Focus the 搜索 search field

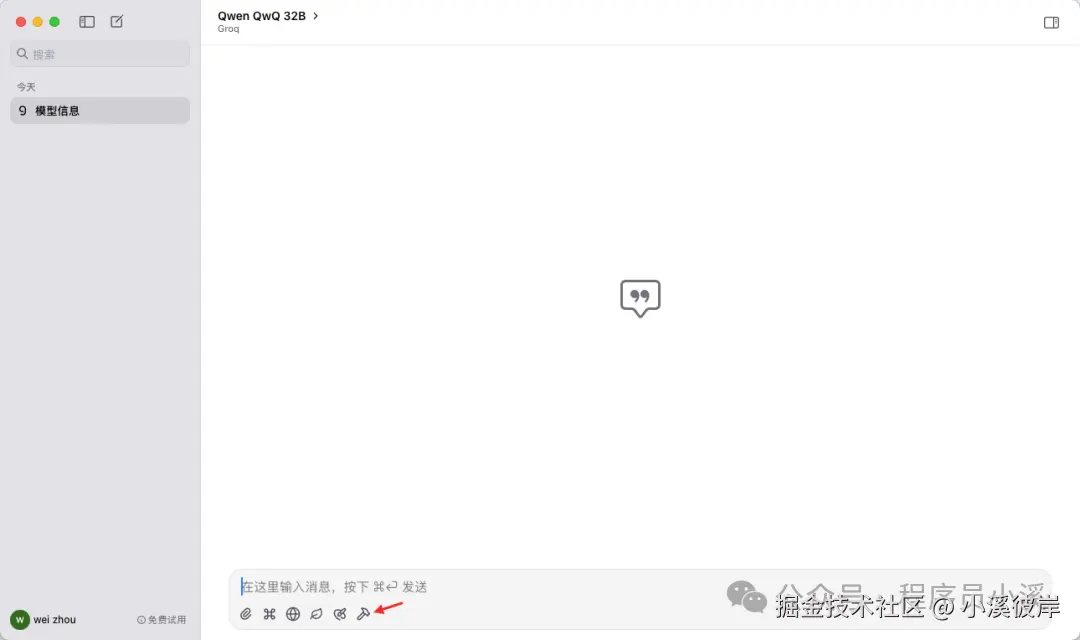[x=100, y=54]
